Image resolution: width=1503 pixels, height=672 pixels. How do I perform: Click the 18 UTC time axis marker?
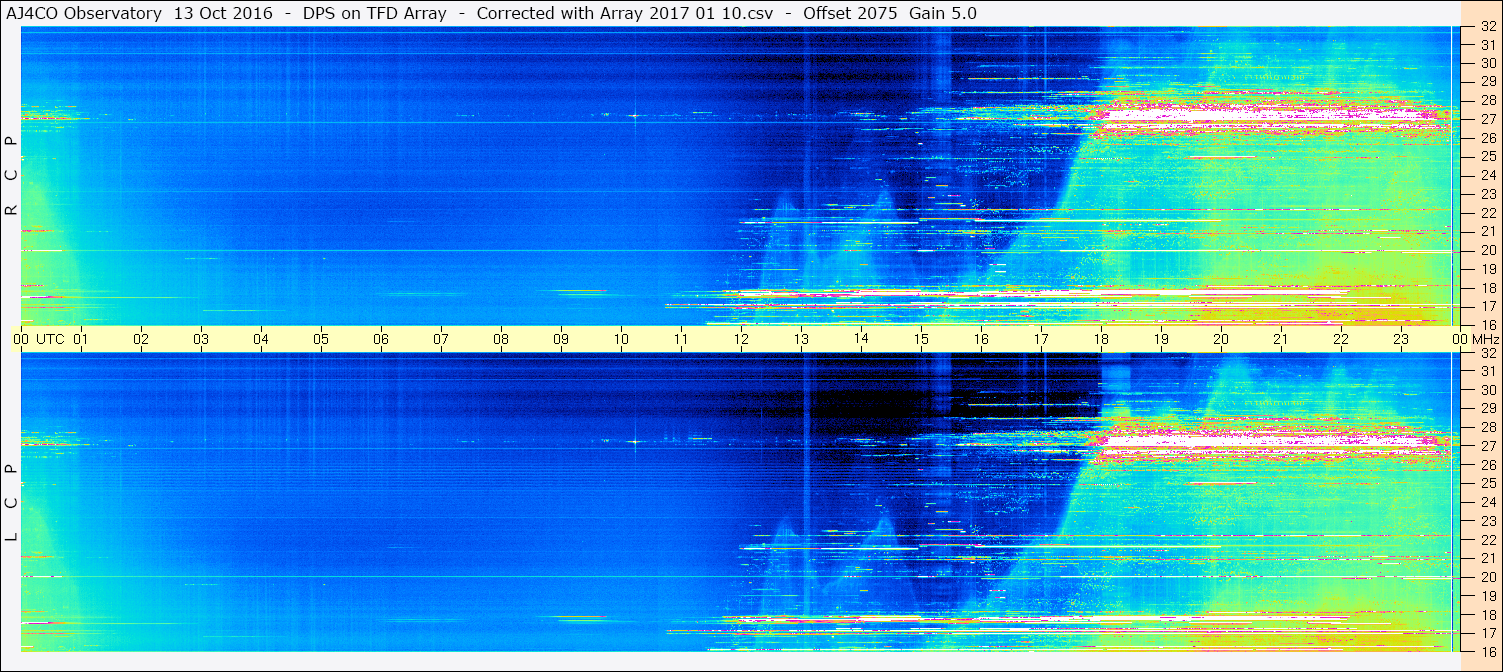1101,339
